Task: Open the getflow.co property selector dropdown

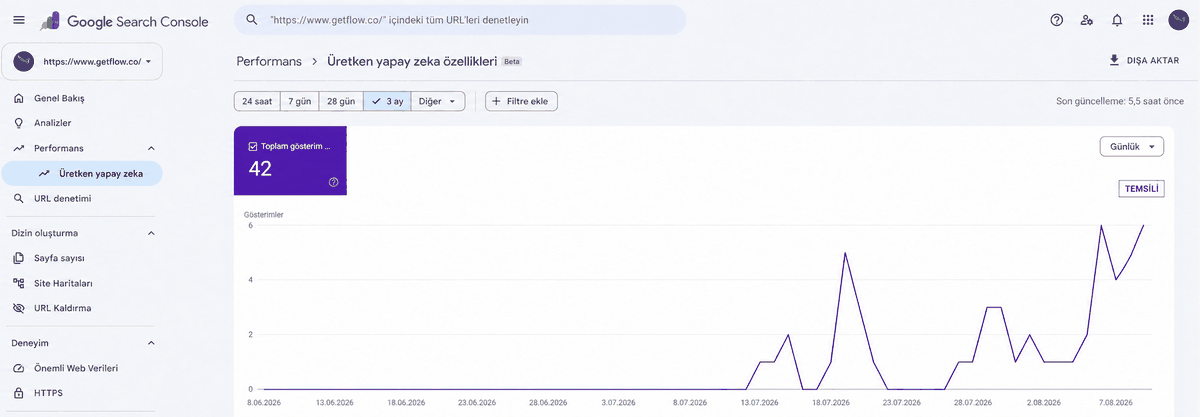Action: 82,62
